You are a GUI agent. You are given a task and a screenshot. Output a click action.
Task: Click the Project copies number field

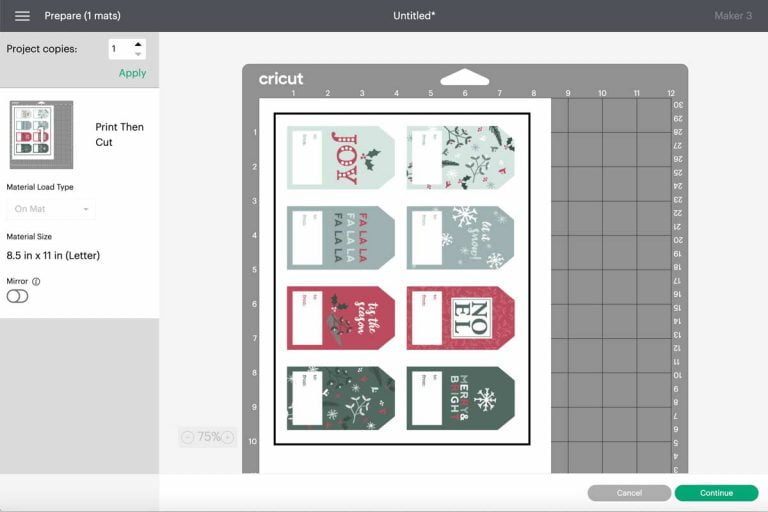coord(121,49)
